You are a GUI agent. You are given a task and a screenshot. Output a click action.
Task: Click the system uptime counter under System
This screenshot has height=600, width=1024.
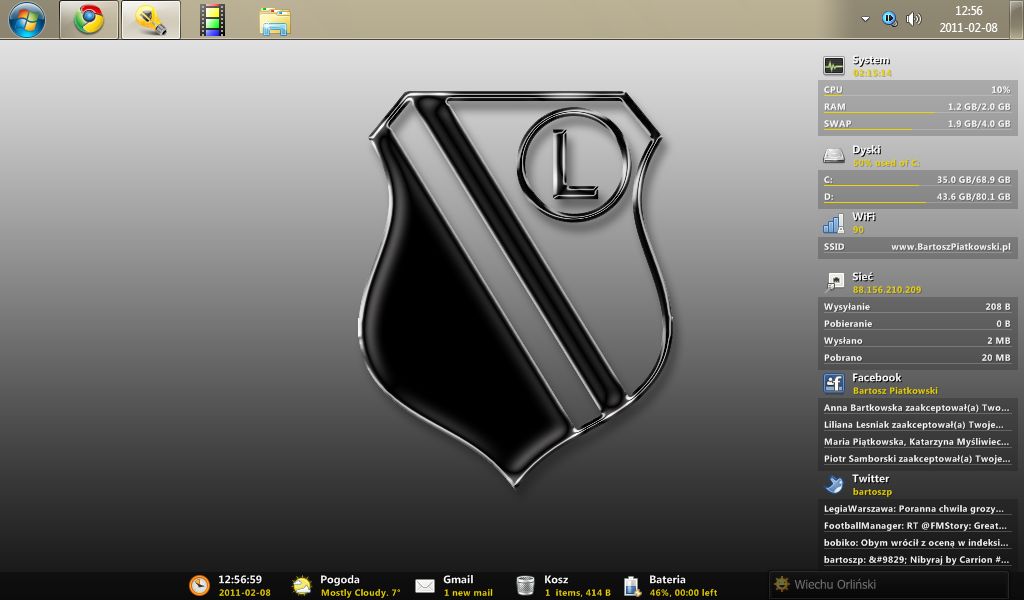pos(872,73)
